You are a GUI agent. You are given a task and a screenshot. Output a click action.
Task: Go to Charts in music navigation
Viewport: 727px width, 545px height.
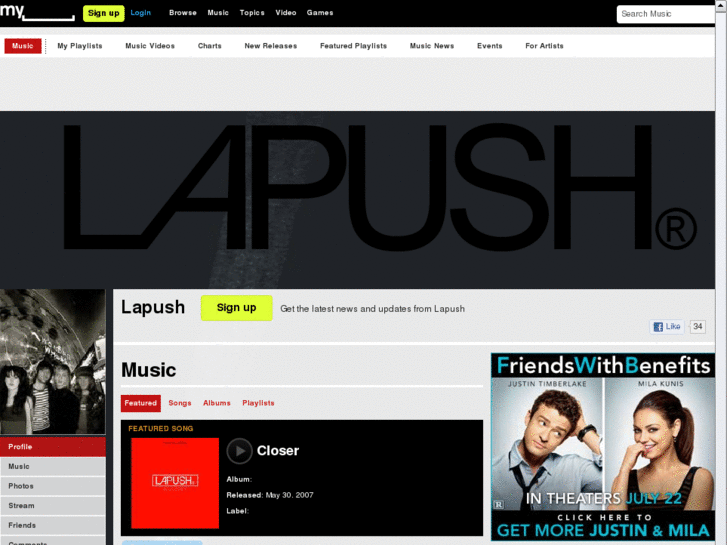coord(210,46)
